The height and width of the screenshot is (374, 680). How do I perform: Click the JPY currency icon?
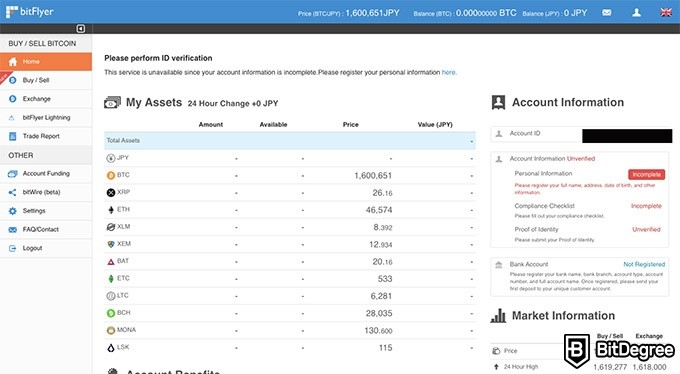tap(111, 158)
